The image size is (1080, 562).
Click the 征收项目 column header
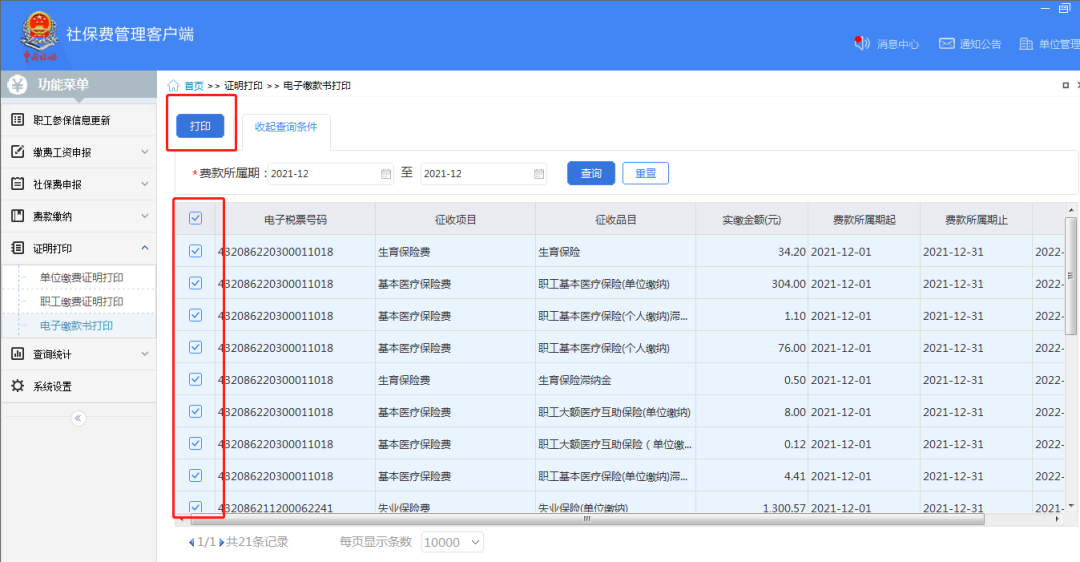455,220
